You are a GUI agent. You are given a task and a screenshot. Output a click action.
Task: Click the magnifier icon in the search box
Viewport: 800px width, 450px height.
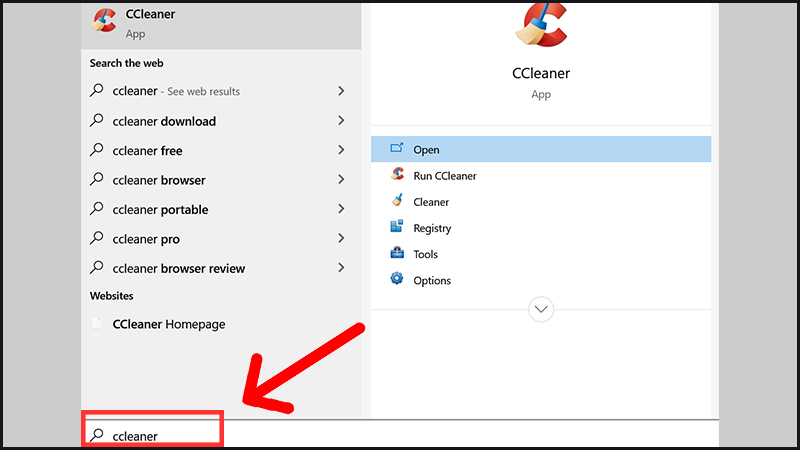96,435
